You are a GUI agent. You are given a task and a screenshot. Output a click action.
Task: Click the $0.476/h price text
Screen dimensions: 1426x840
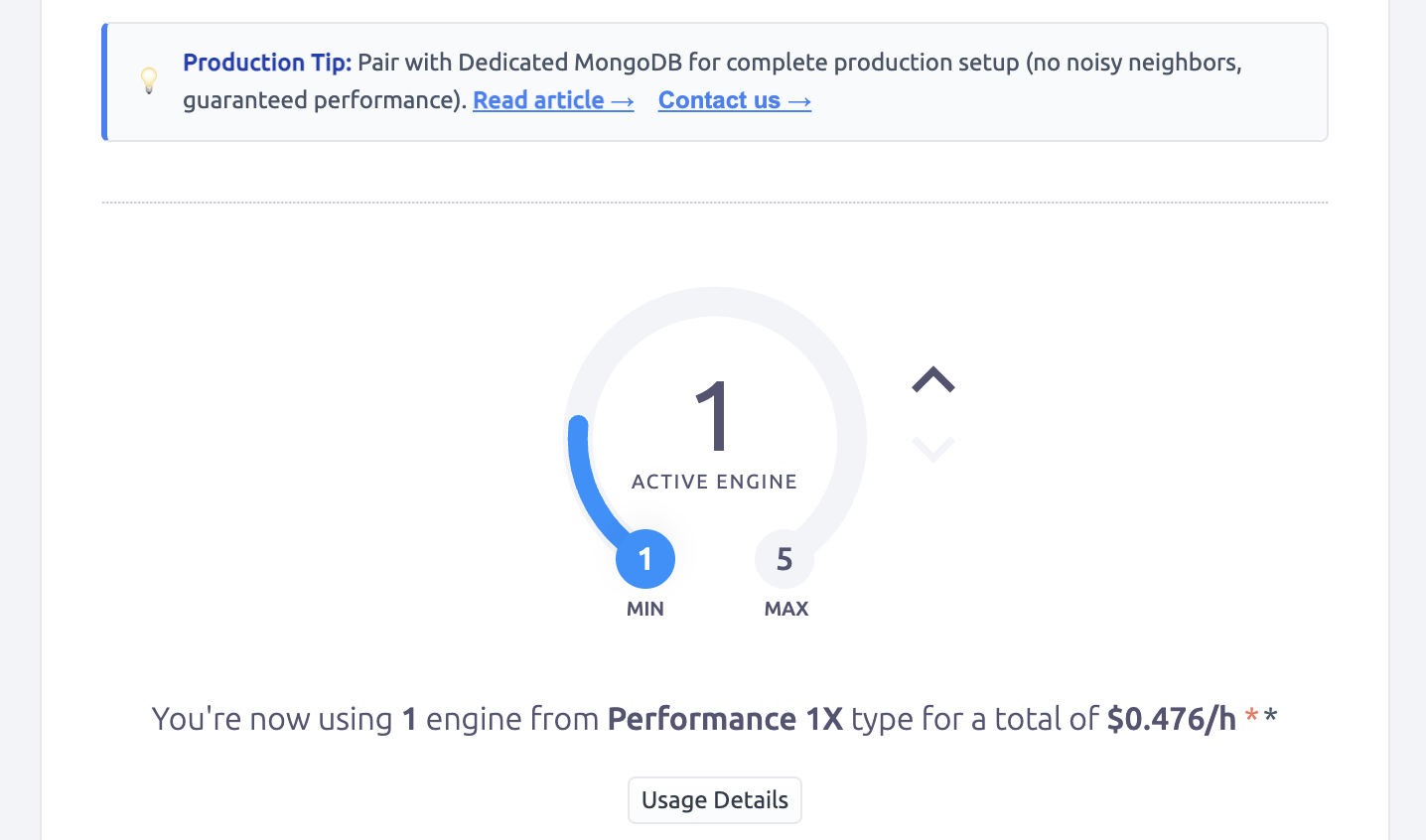coord(1171,718)
